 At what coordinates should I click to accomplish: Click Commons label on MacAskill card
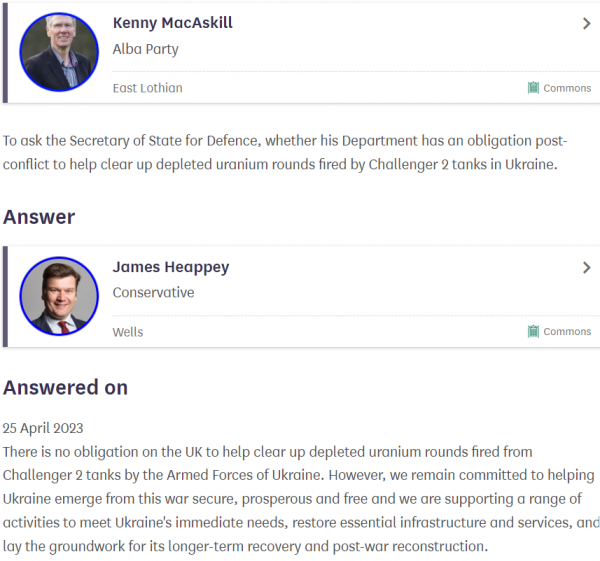(x=567, y=88)
